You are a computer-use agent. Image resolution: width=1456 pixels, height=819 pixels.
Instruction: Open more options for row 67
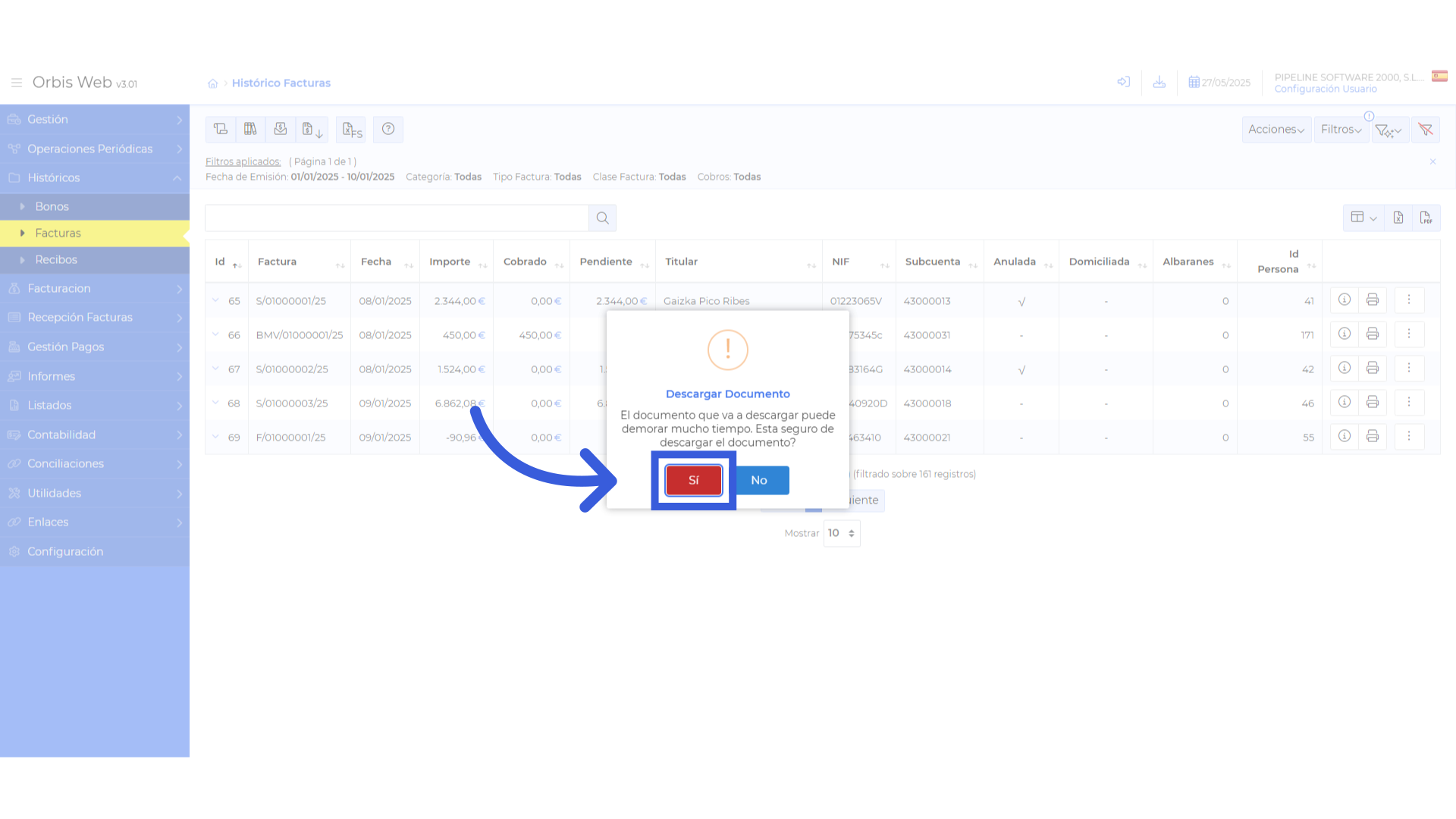coord(1409,368)
